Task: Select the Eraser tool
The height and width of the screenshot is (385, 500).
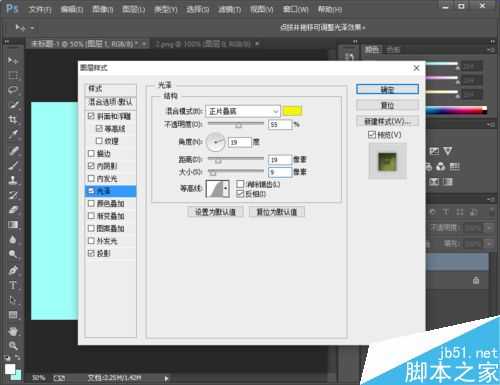Action: [x=13, y=210]
